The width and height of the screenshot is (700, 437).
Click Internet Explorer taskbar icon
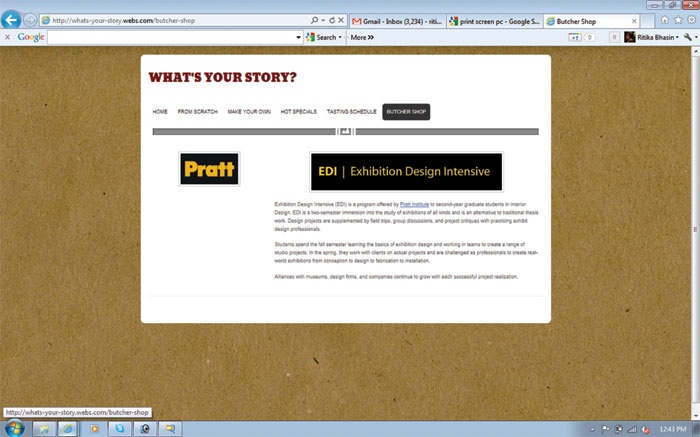[x=67, y=429]
